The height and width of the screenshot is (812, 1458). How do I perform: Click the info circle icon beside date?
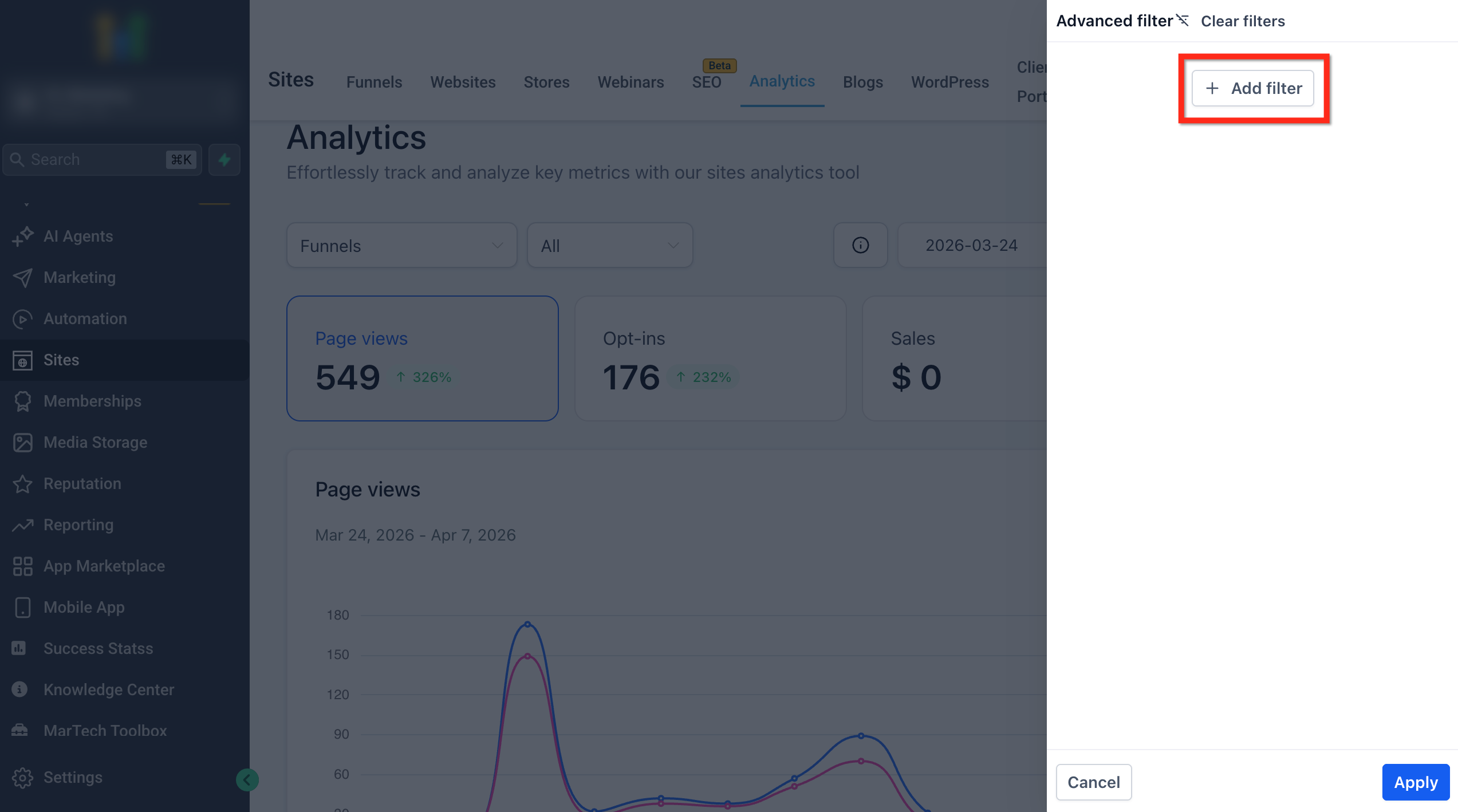(860, 246)
